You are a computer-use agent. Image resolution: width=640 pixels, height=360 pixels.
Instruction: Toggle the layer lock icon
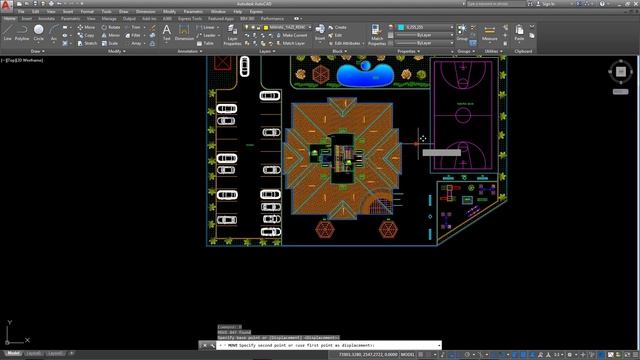[x=258, y=27]
